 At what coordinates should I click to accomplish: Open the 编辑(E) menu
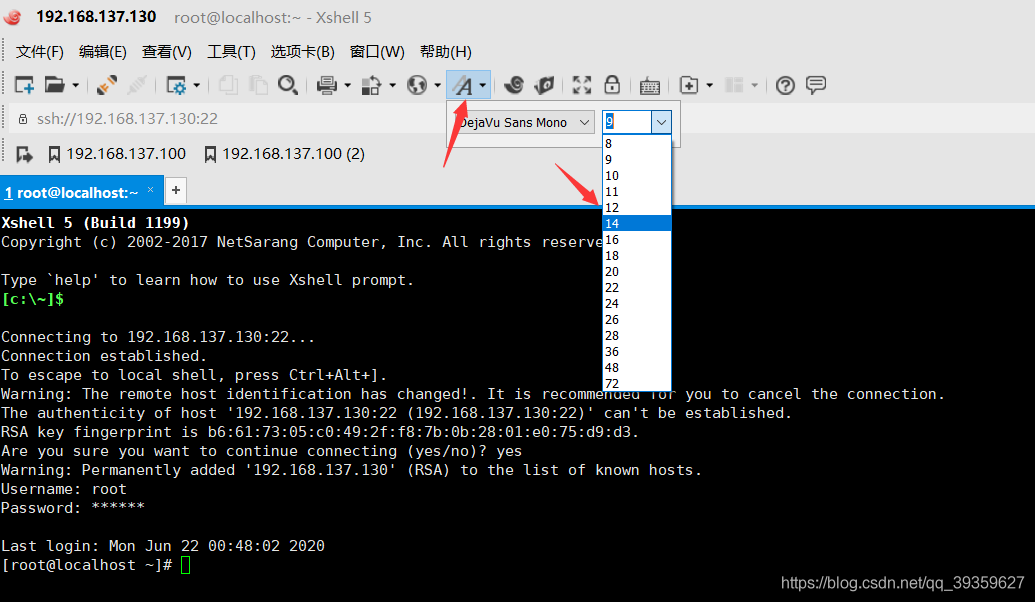[102, 51]
